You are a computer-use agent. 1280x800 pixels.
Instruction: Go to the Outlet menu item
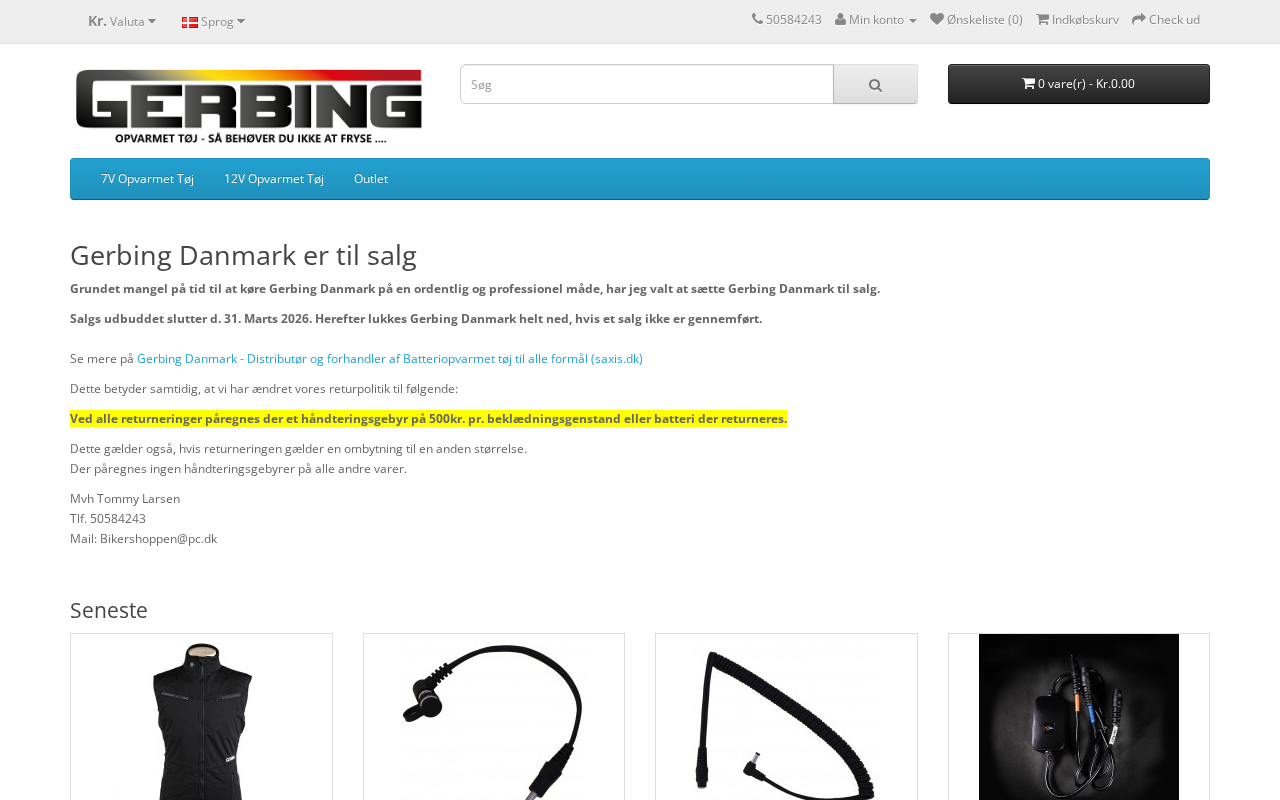[x=371, y=179]
